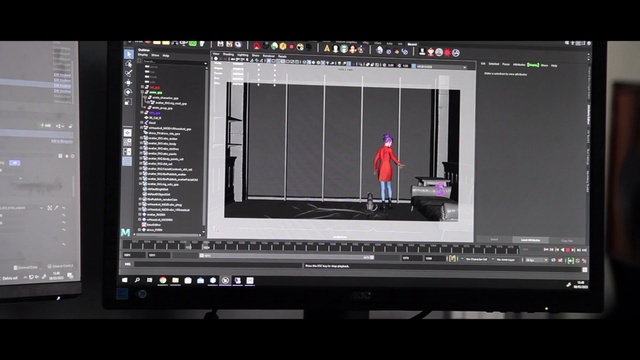640x360 pixels.
Task: Click the range slider bar below timeline
Action: (287, 256)
